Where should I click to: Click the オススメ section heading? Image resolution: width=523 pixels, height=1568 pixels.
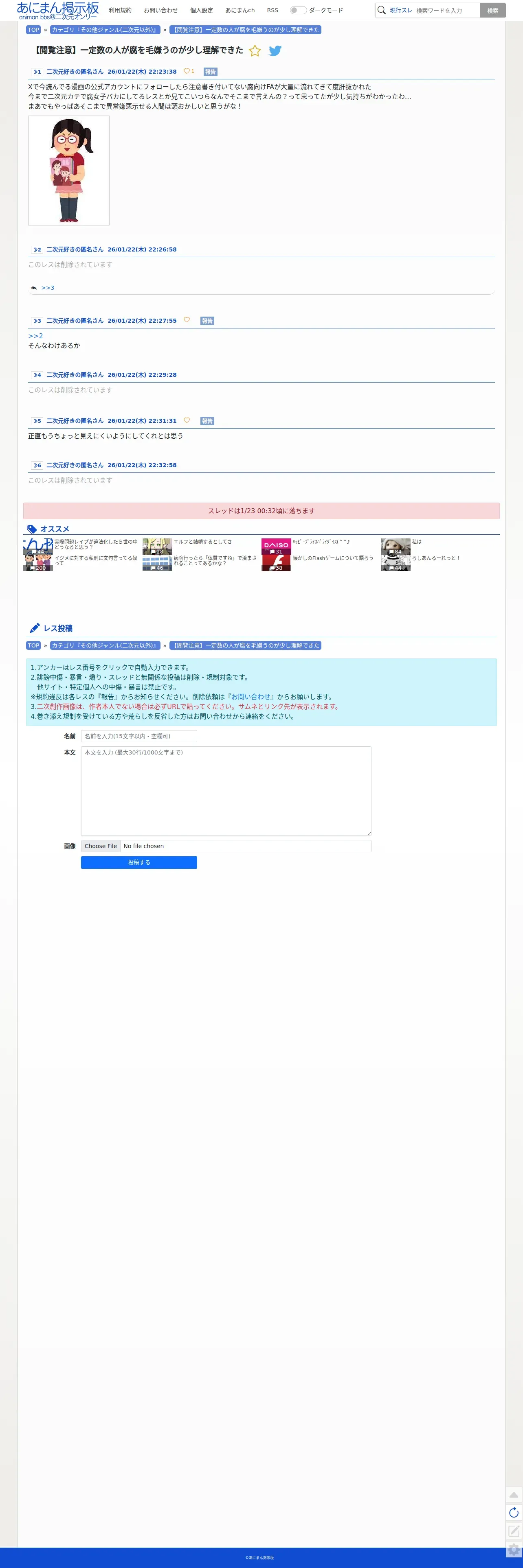[x=55, y=529]
